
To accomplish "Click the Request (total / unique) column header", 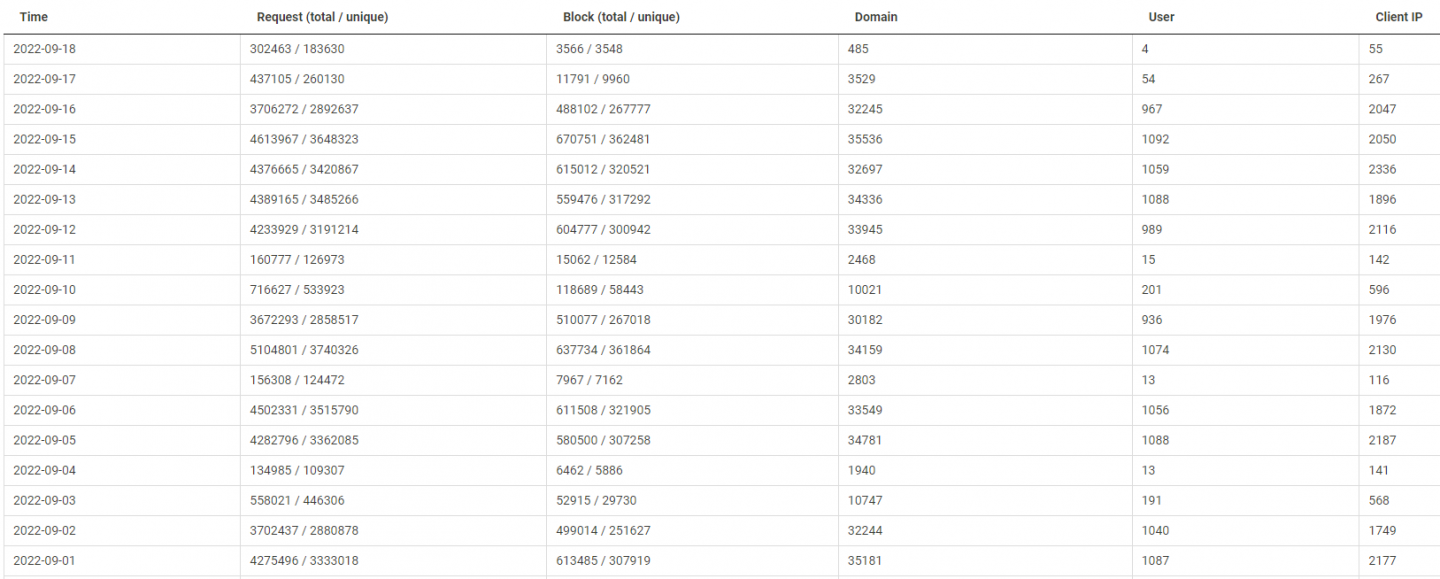I will [x=322, y=17].
